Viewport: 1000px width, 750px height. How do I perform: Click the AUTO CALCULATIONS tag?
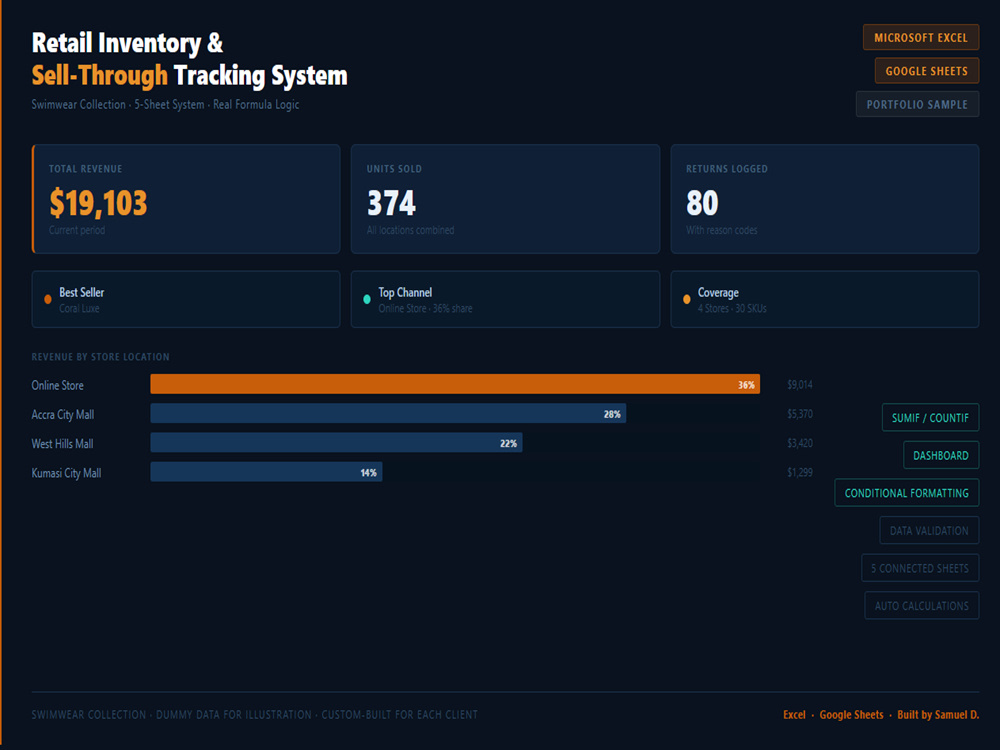click(922, 606)
